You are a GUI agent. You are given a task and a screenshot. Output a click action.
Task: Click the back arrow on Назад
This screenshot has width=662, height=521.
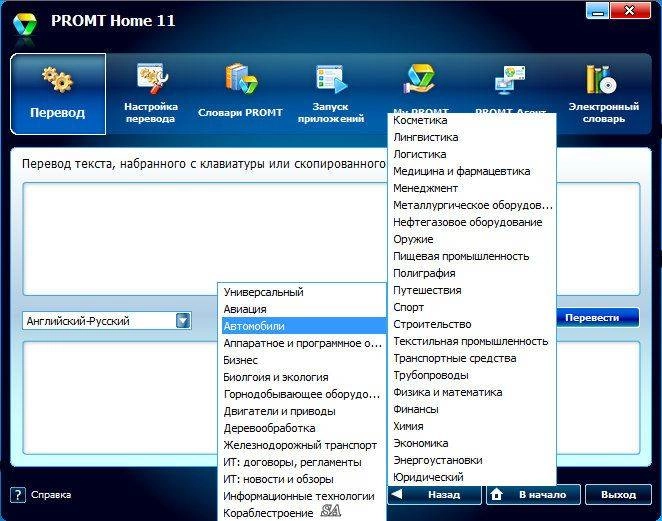pos(396,494)
